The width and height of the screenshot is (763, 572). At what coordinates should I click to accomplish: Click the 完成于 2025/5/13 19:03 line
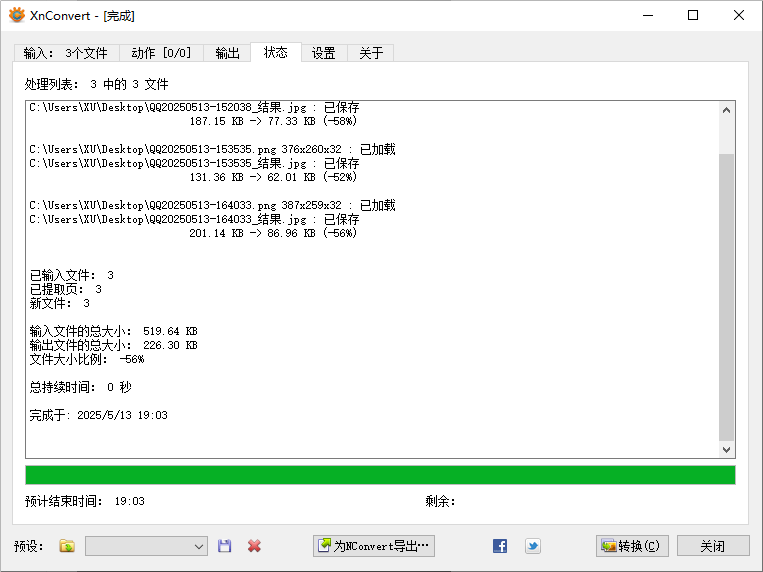[98, 415]
